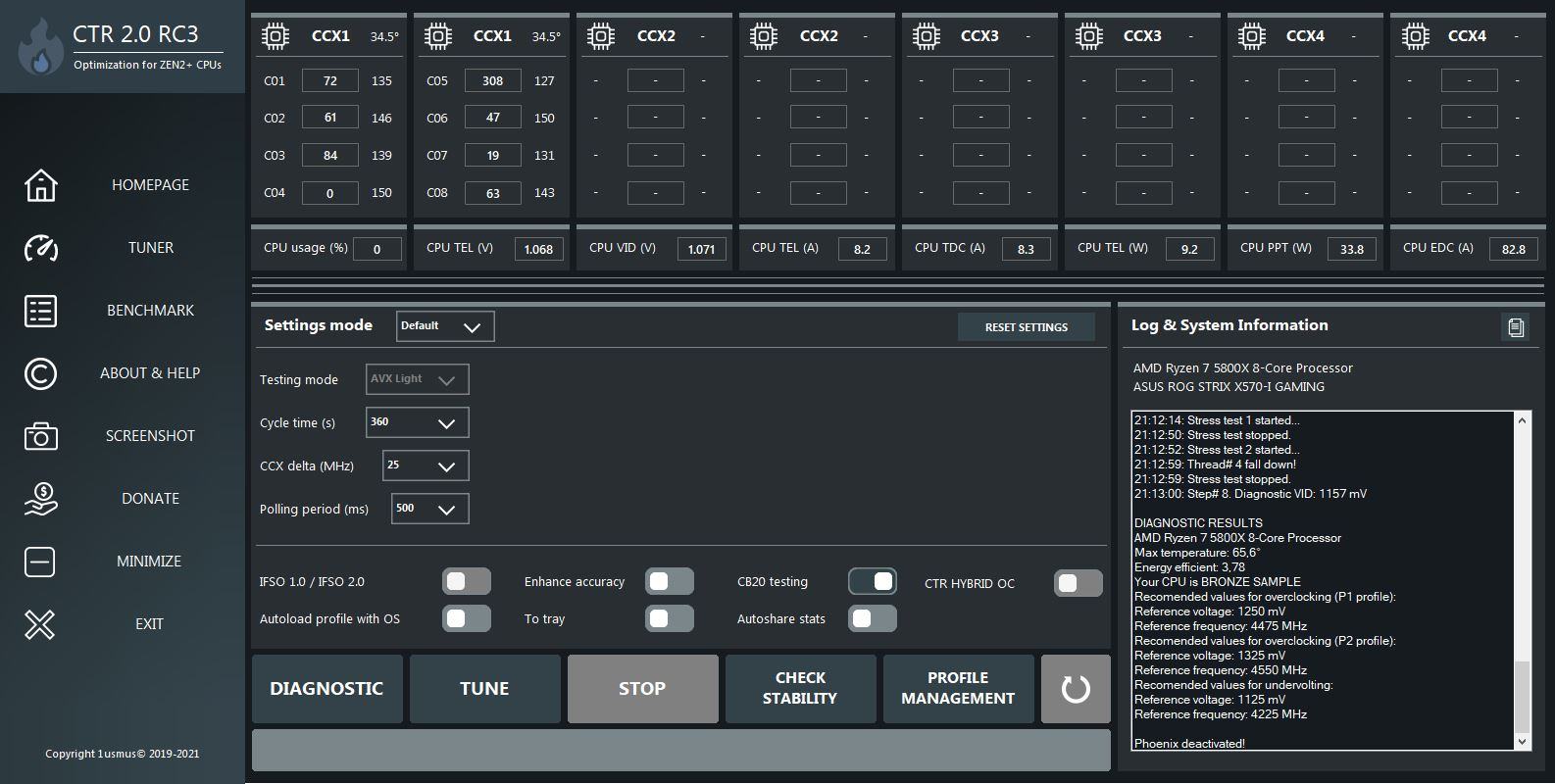
Task: Click the CPU TEL (V) value 1.068
Action: (x=539, y=249)
